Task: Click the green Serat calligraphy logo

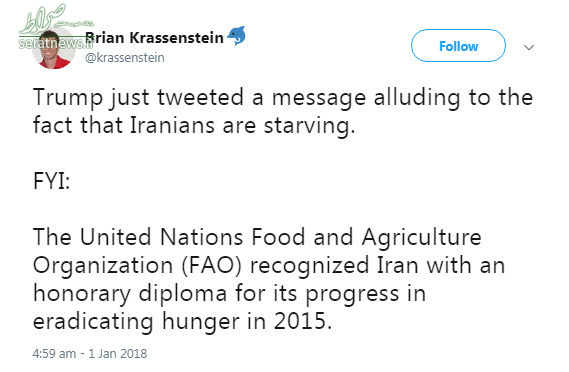Action: click(53, 18)
